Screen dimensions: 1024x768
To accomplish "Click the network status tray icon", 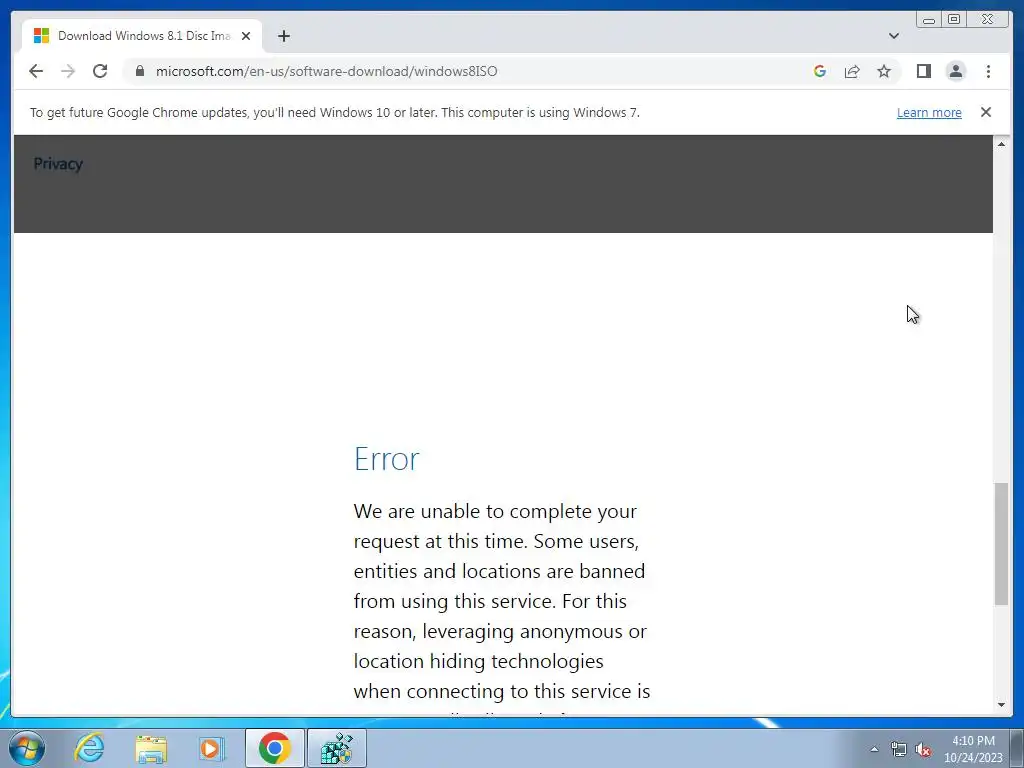I will [x=899, y=749].
